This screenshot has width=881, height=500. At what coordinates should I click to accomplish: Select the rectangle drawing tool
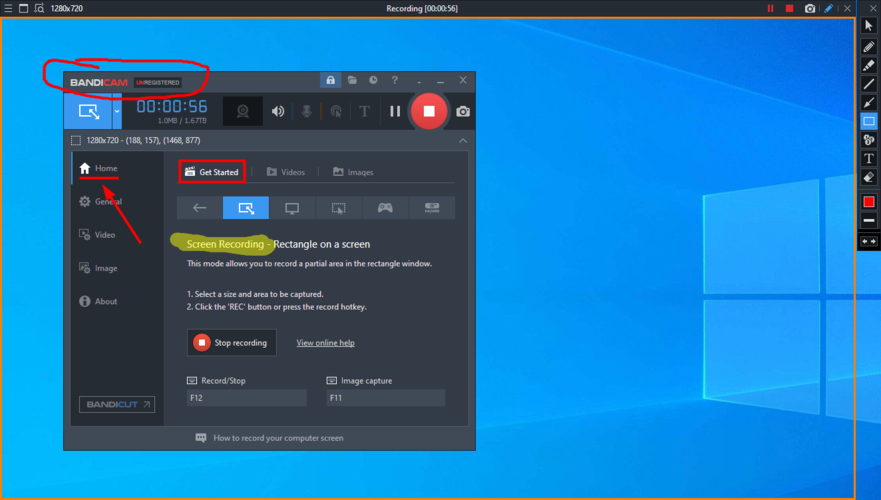(869, 121)
